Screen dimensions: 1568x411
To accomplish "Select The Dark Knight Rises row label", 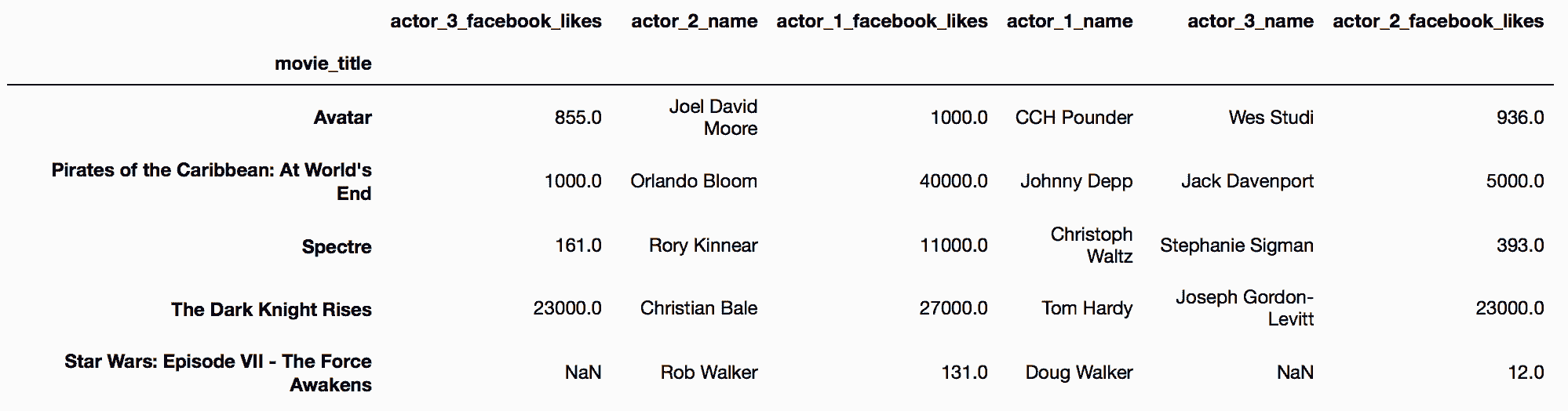I will click(272, 310).
